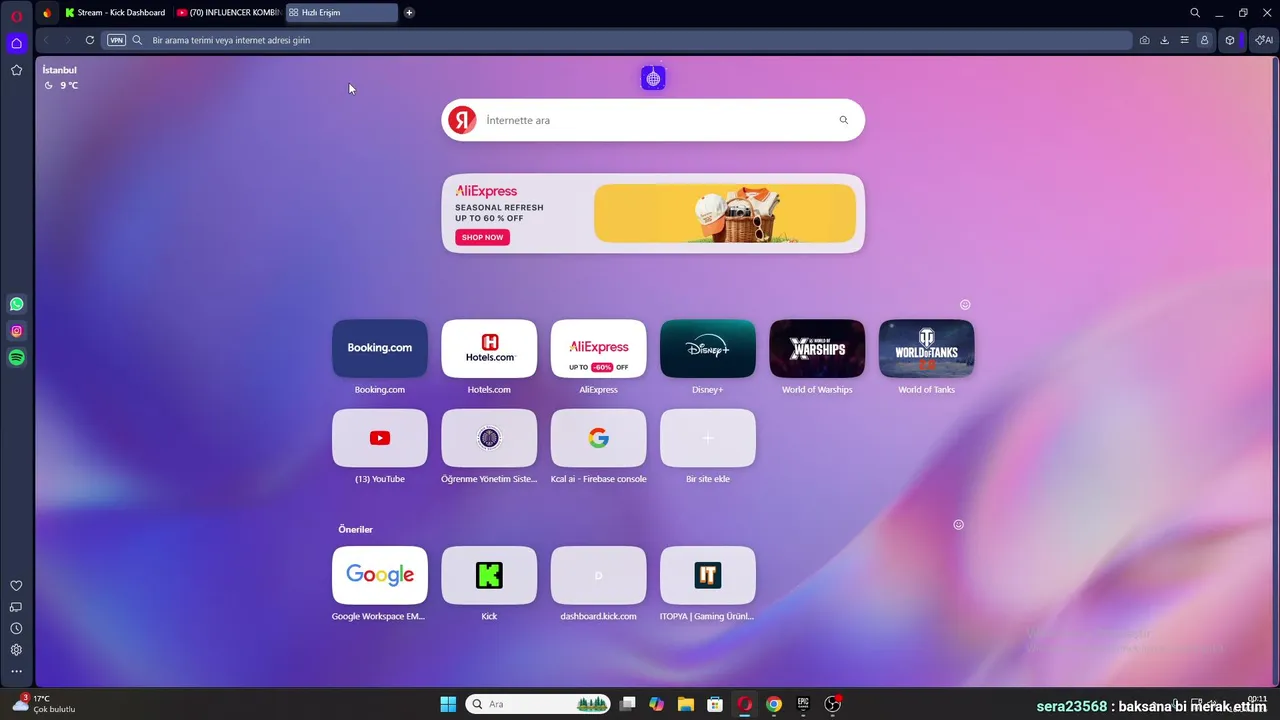Open the World of Tanks tile

coord(926,348)
